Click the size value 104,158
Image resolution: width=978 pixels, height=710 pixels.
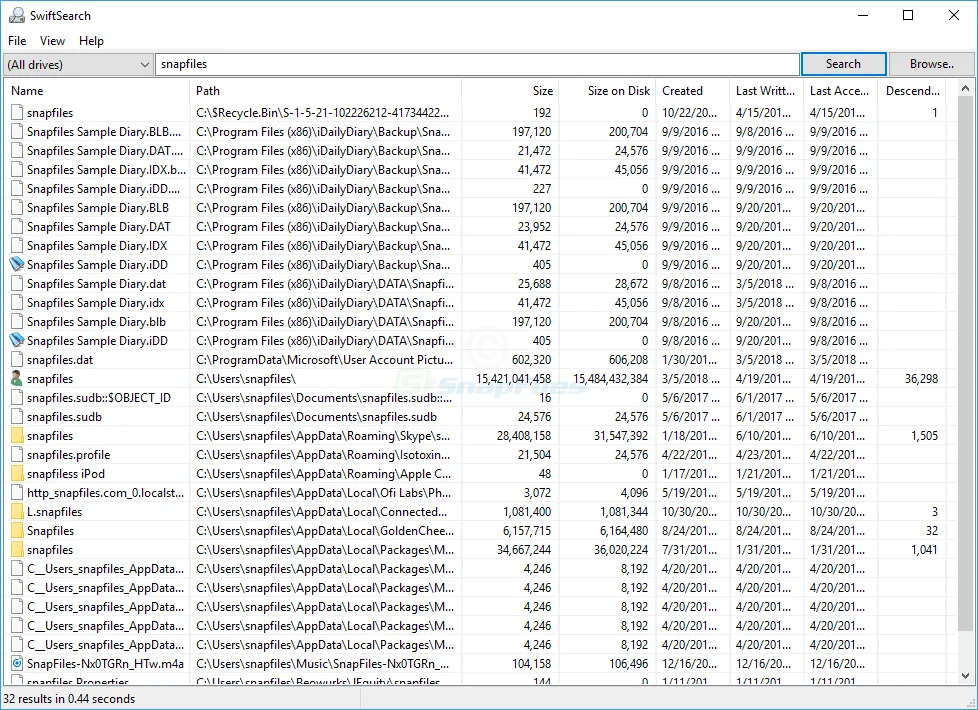click(x=531, y=664)
